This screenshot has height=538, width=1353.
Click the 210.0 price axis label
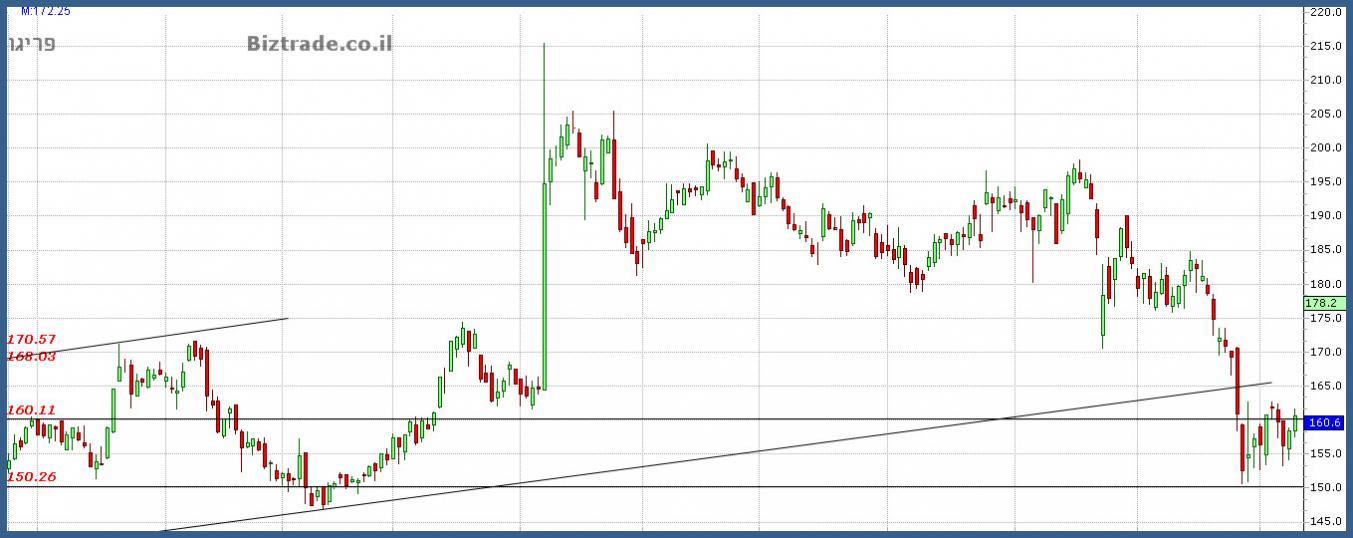pos(1324,80)
